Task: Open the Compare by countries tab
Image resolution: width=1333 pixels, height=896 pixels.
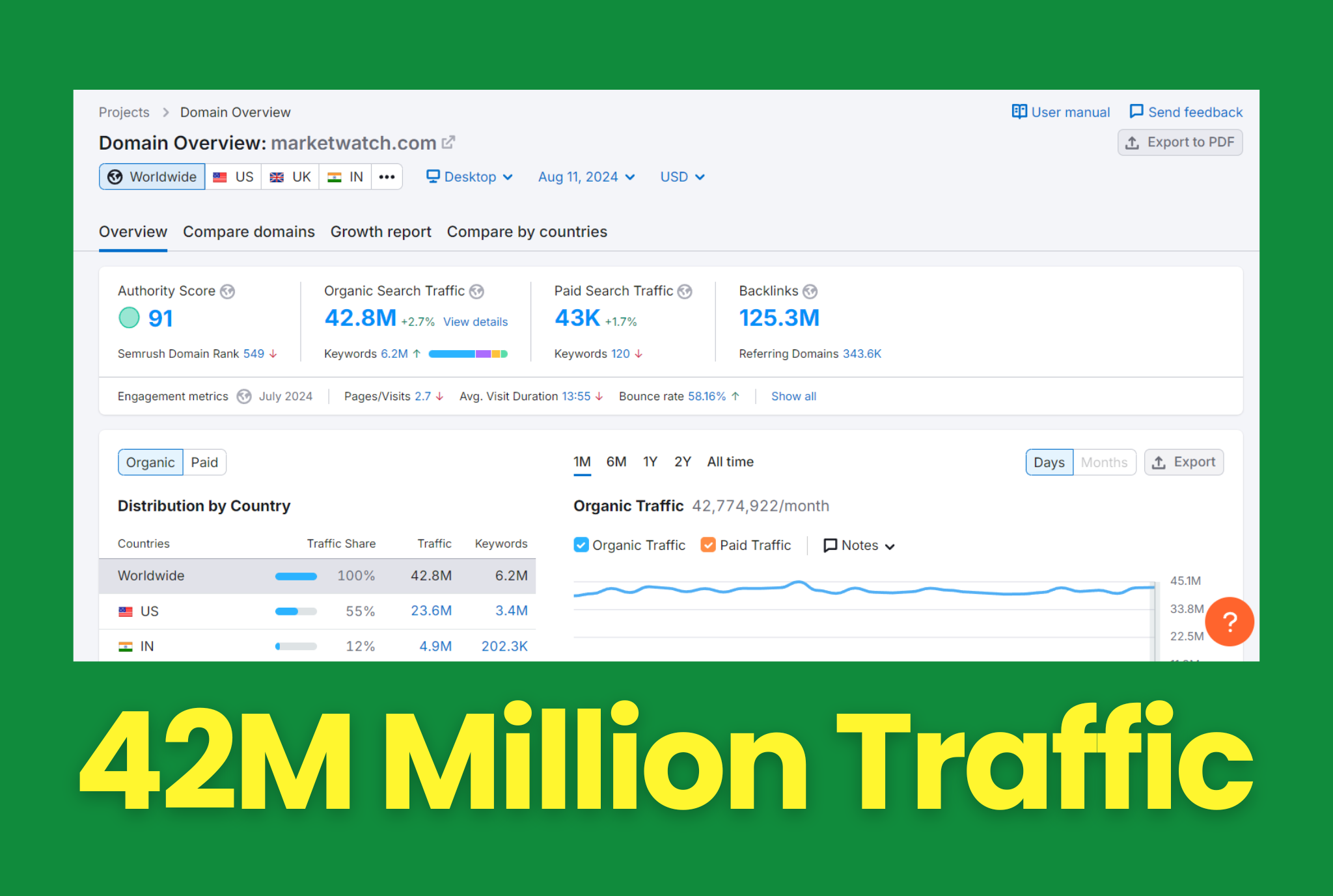Action: [x=527, y=232]
